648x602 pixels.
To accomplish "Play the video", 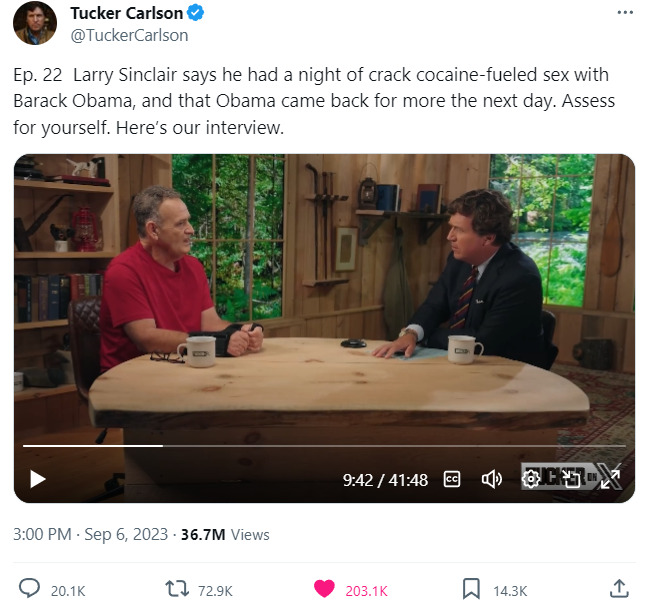I will click(x=37, y=479).
